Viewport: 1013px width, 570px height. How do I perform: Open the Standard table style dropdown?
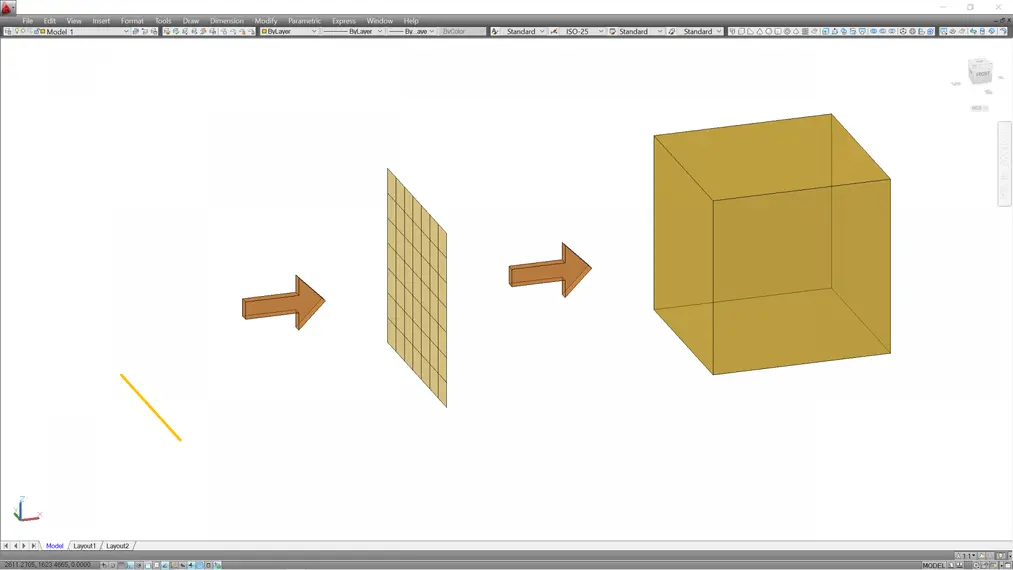pyautogui.click(x=660, y=31)
